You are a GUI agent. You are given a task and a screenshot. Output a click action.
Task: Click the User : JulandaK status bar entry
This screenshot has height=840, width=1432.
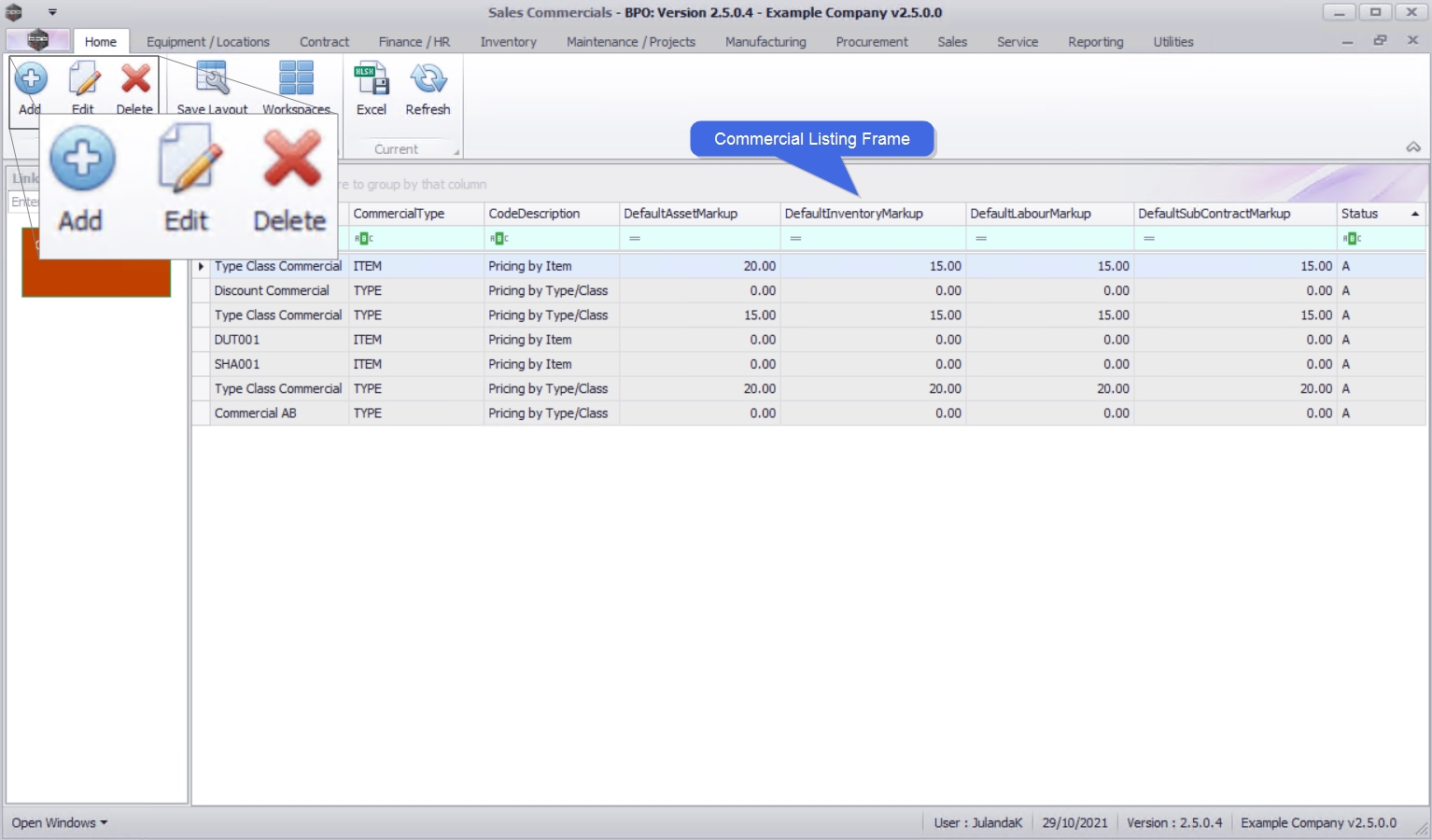pos(978,823)
